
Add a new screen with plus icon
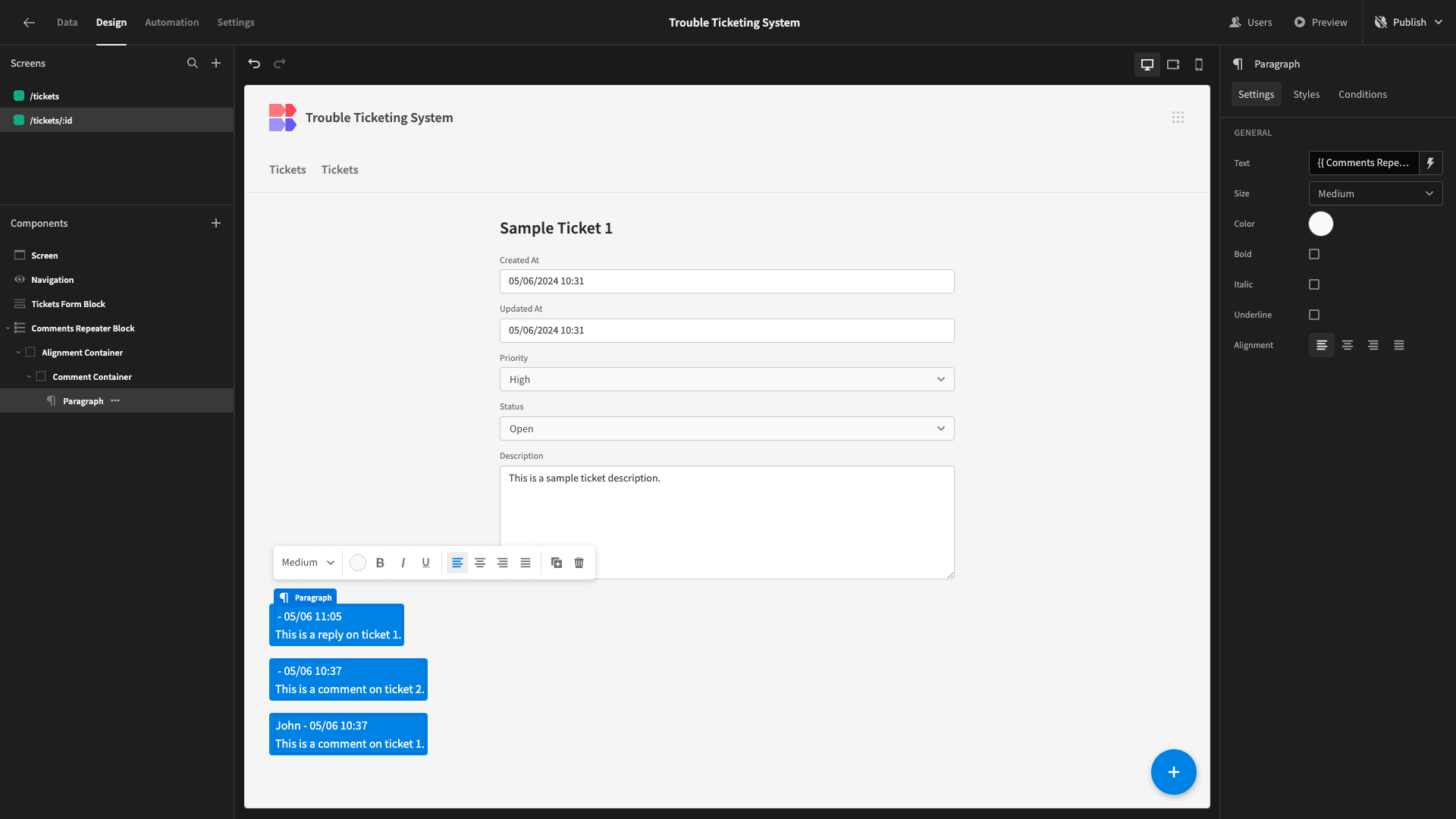[216, 64]
